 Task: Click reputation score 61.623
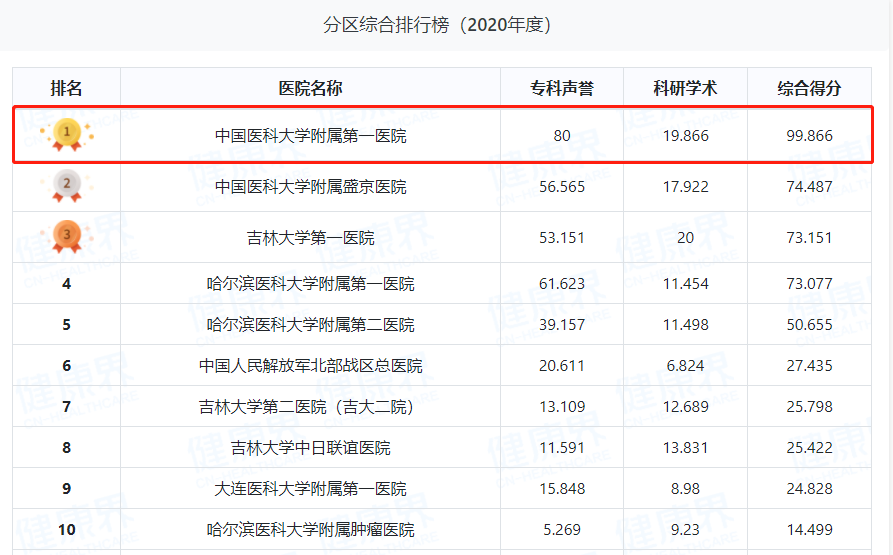(x=562, y=283)
